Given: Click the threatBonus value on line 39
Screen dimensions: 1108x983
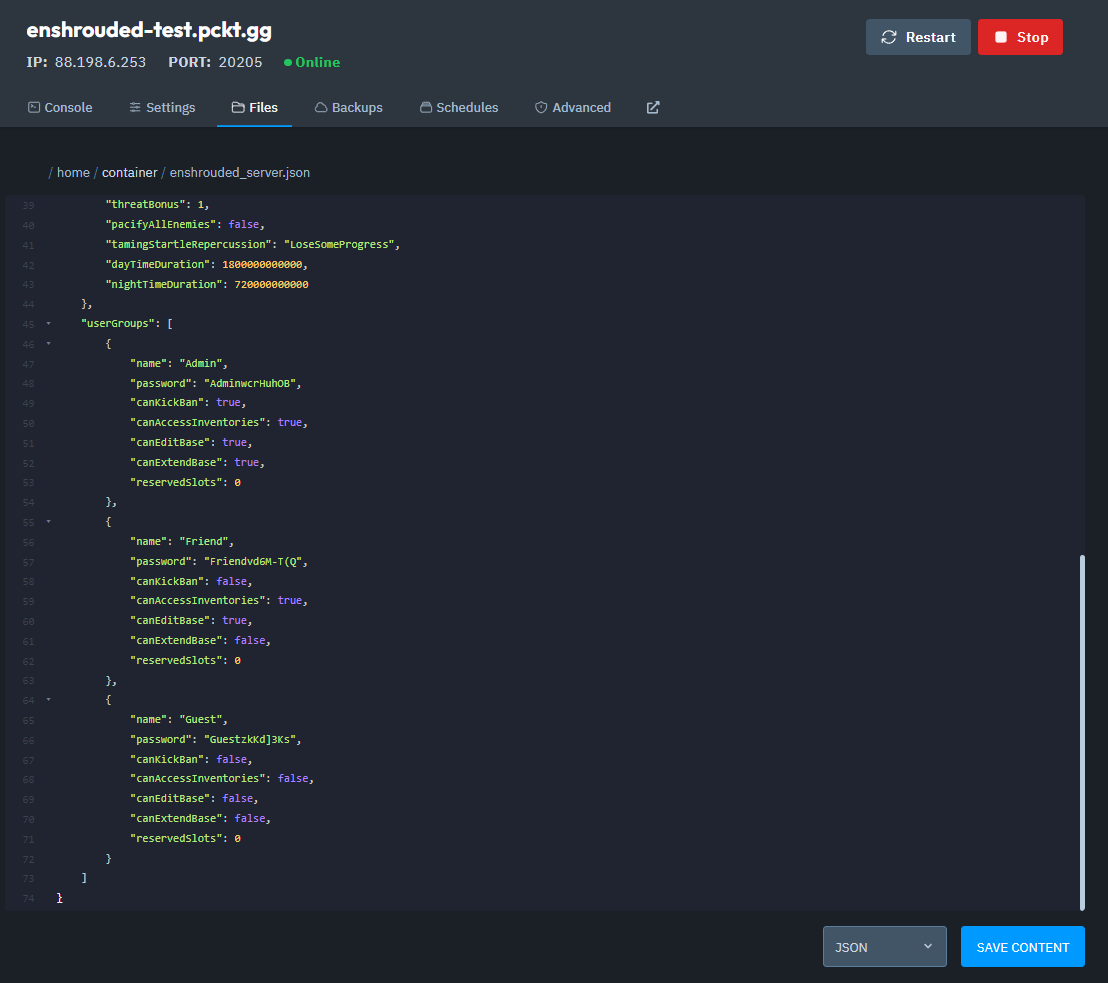Looking at the screenshot, I should (201, 204).
